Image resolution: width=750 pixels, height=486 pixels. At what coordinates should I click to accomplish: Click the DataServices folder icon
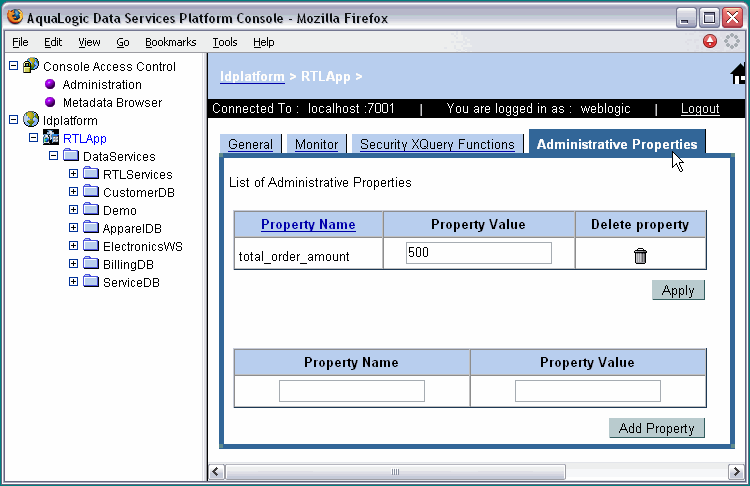pos(71,155)
